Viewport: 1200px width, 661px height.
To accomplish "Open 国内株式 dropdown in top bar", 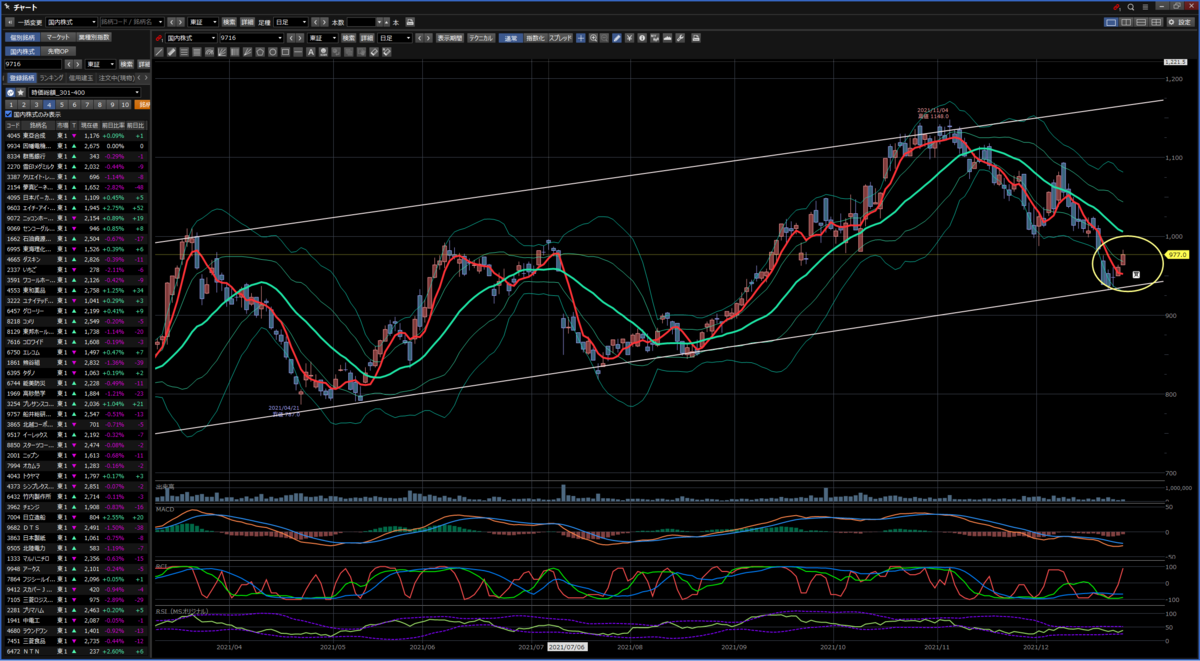I will coord(72,21).
